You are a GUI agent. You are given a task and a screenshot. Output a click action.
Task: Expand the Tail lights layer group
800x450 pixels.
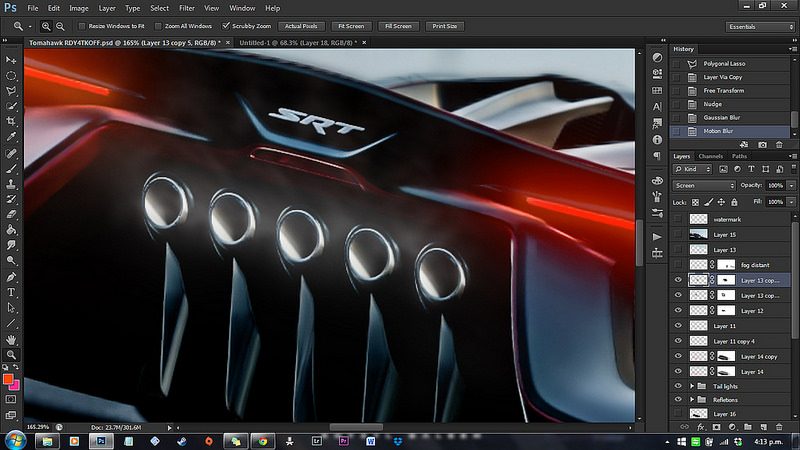(x=692, y=385)
